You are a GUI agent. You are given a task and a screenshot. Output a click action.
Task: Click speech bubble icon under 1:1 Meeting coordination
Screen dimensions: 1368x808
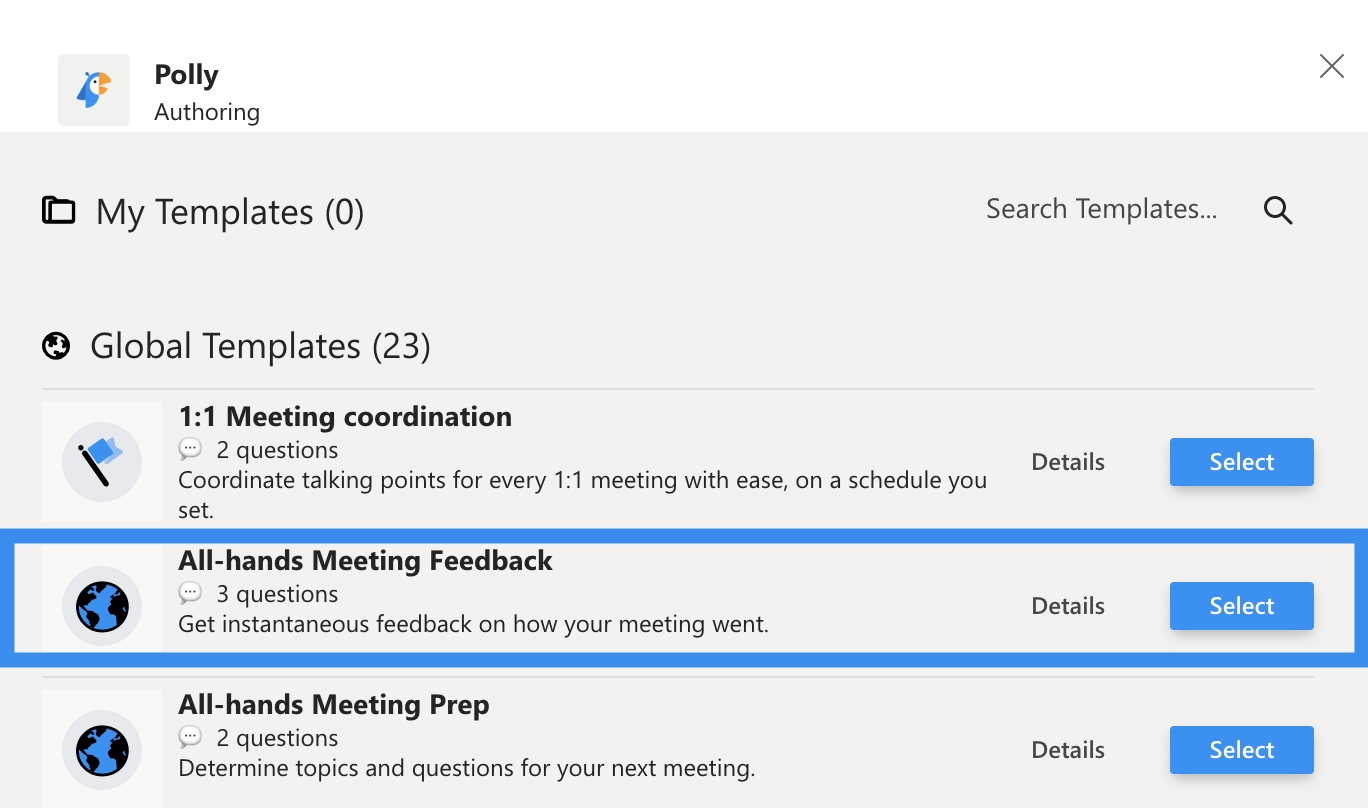[x=190, y=450]
